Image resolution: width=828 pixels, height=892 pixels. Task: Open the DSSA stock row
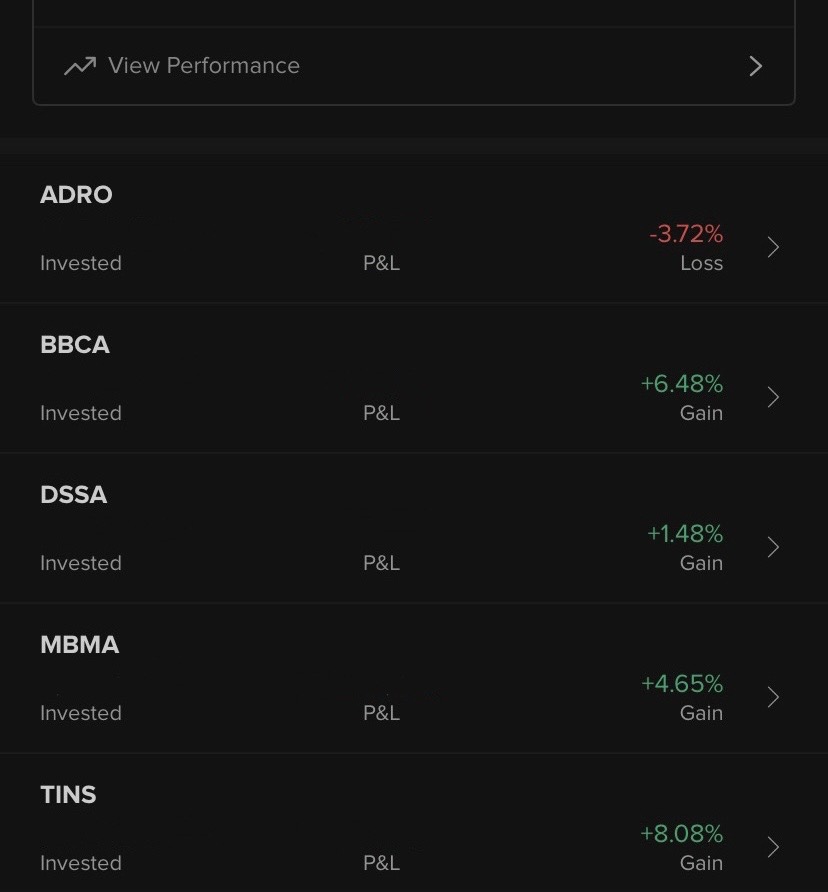click(73, 495)
